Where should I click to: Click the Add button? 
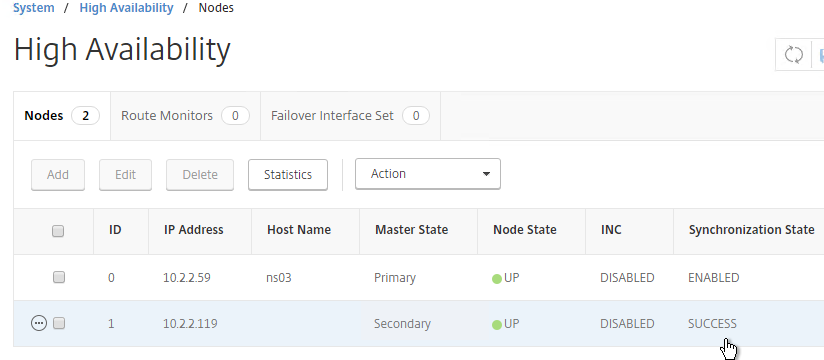pos(58,174)
